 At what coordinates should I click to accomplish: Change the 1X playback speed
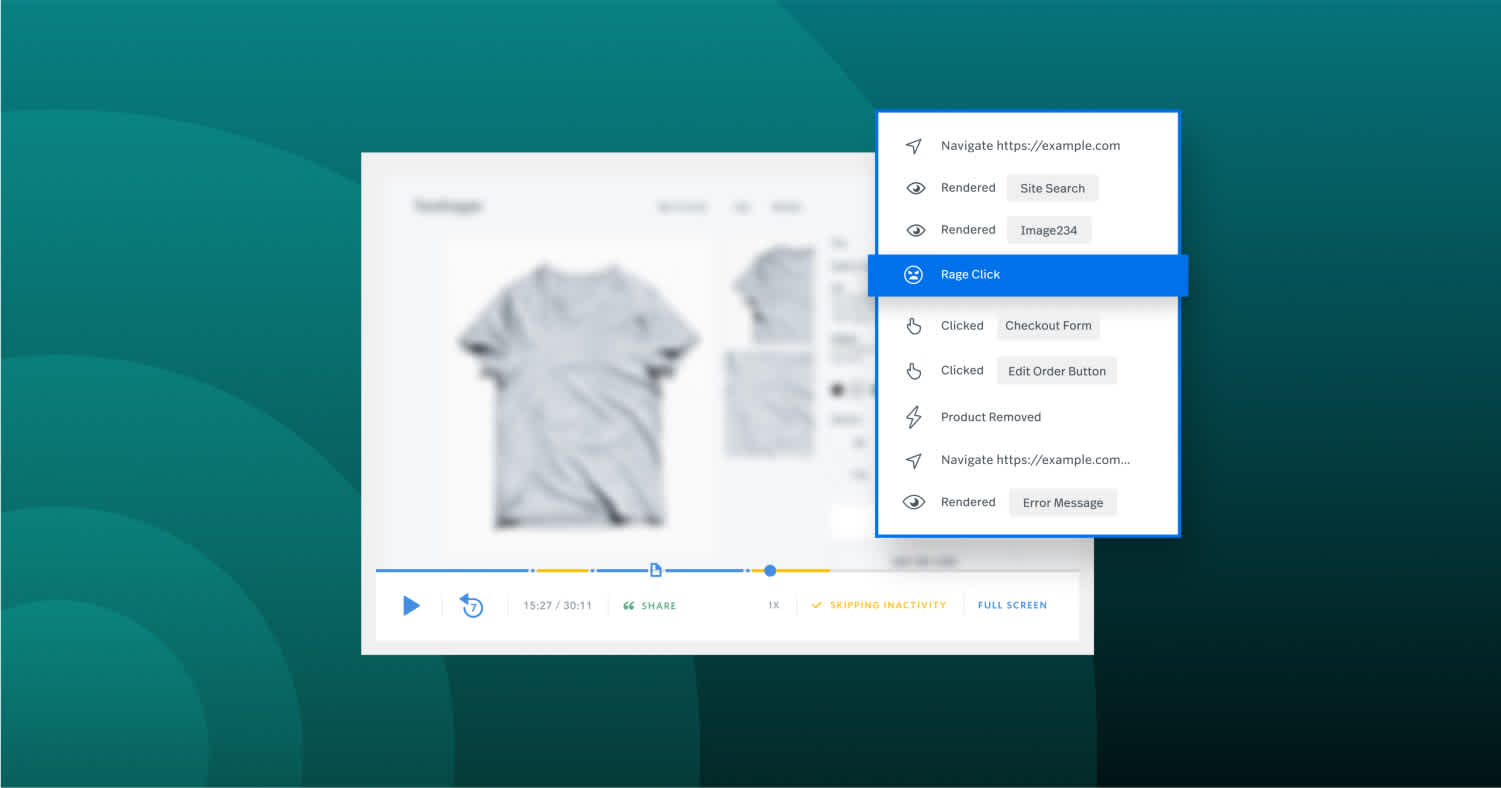[773, 605]
